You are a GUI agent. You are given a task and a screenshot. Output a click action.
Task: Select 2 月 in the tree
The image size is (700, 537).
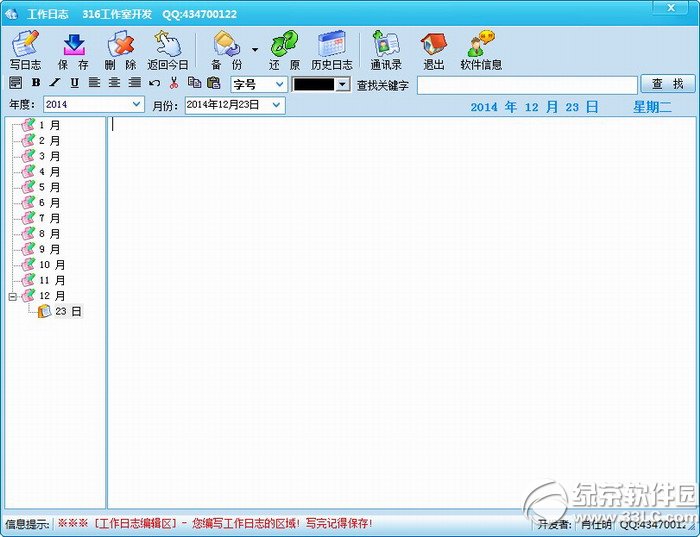point(41,141)
